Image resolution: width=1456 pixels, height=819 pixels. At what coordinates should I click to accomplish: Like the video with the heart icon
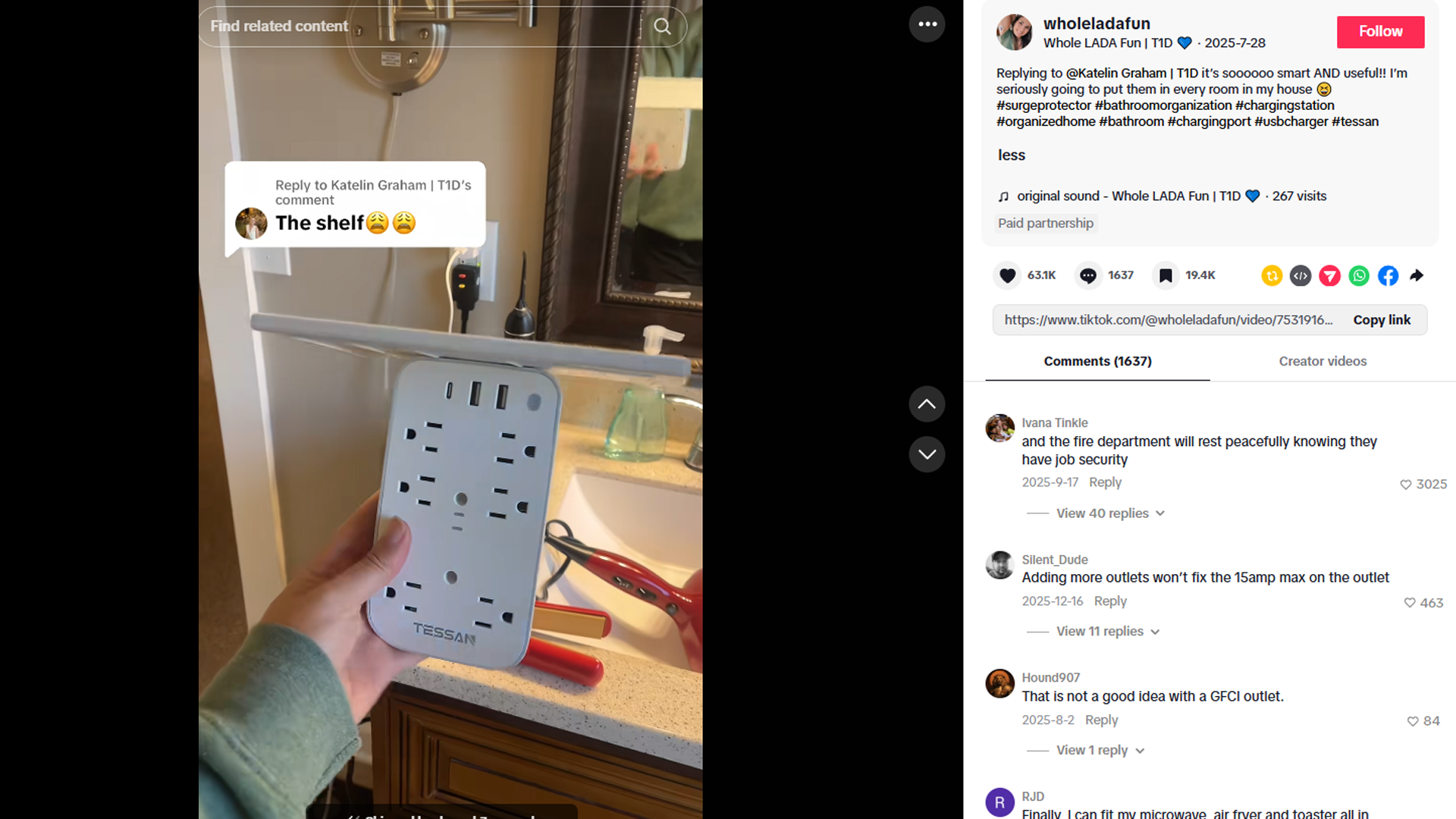click(x=1007, y=275)
